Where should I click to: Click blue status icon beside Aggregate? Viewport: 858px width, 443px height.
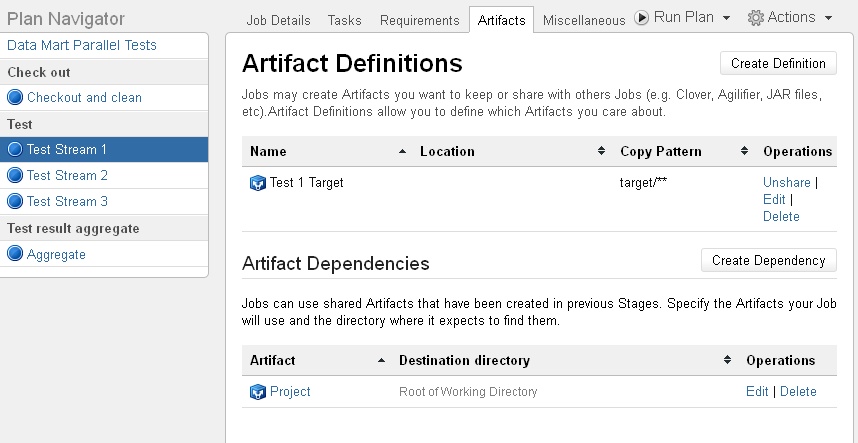[15, 254]
